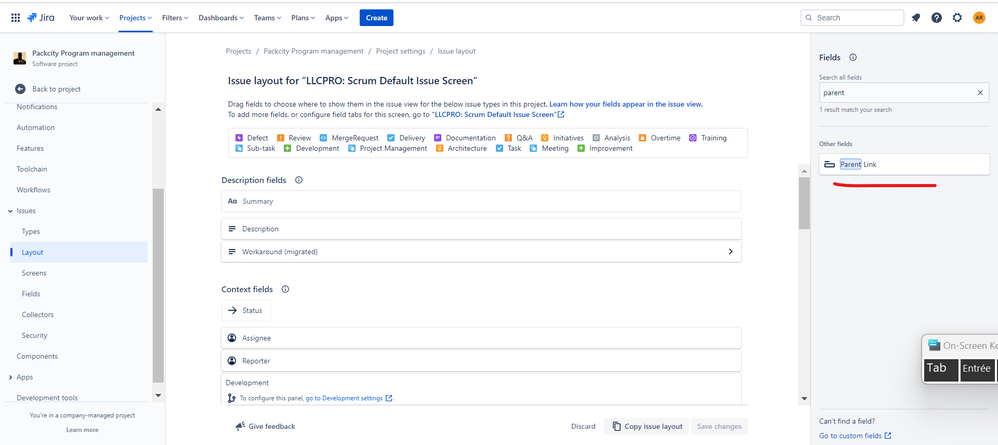
Task: Click the Jira logo
Action: tap(41, 18)
